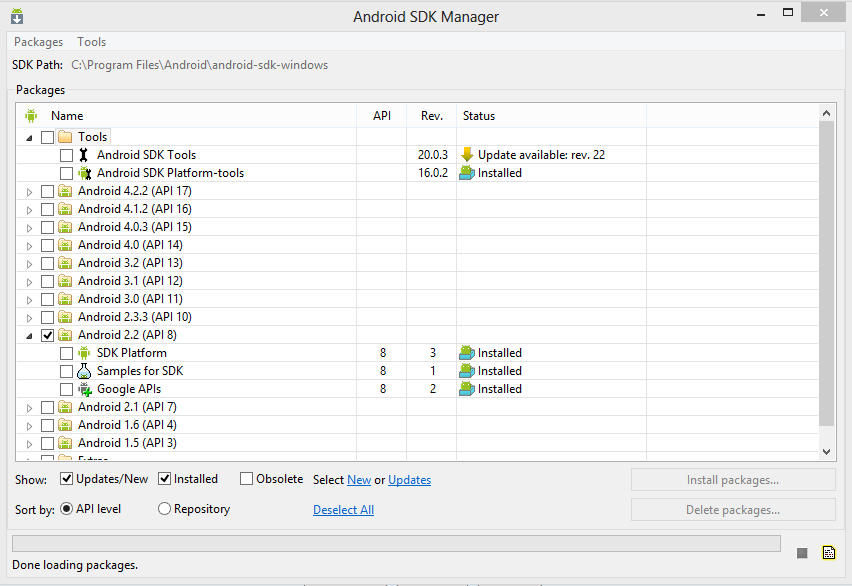Open the log window icon at bottom right

point(828,553)
